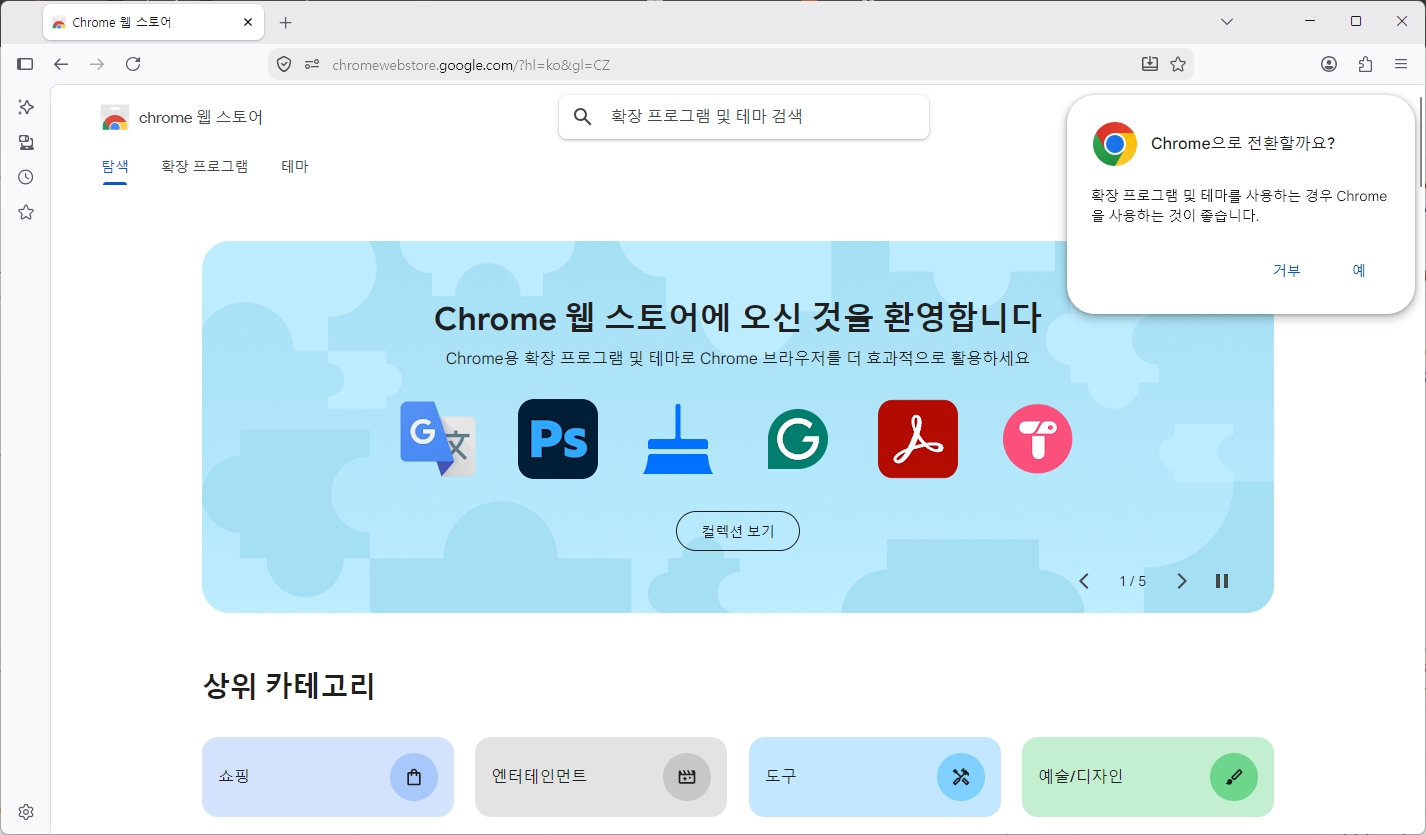Image resolution: width=1426 pixels, height=835 pixels.
Task: Click the Chrome Web Store logo
Action: pos(115,118)
